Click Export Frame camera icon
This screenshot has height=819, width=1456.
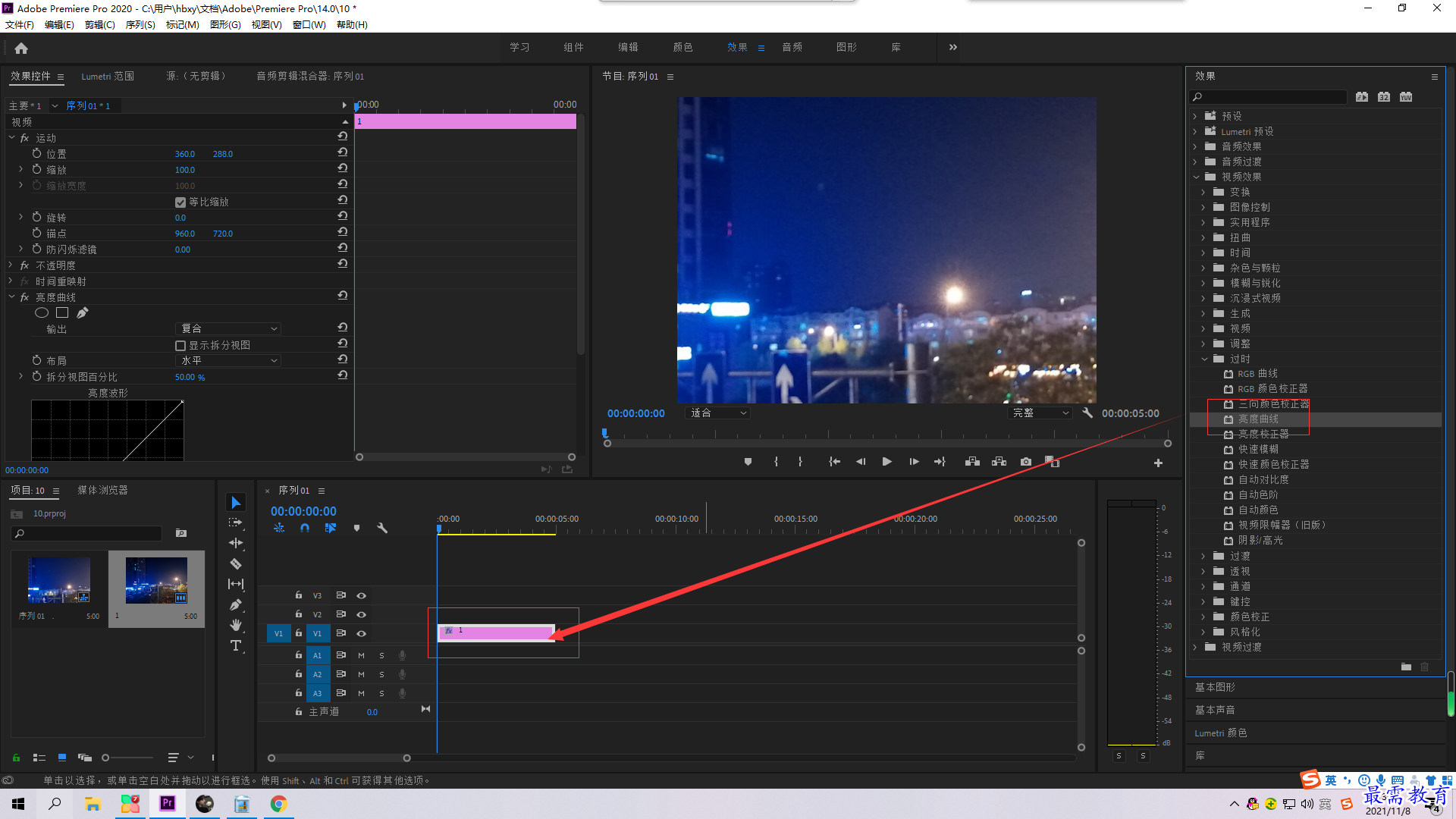[x=1026, y=462]
